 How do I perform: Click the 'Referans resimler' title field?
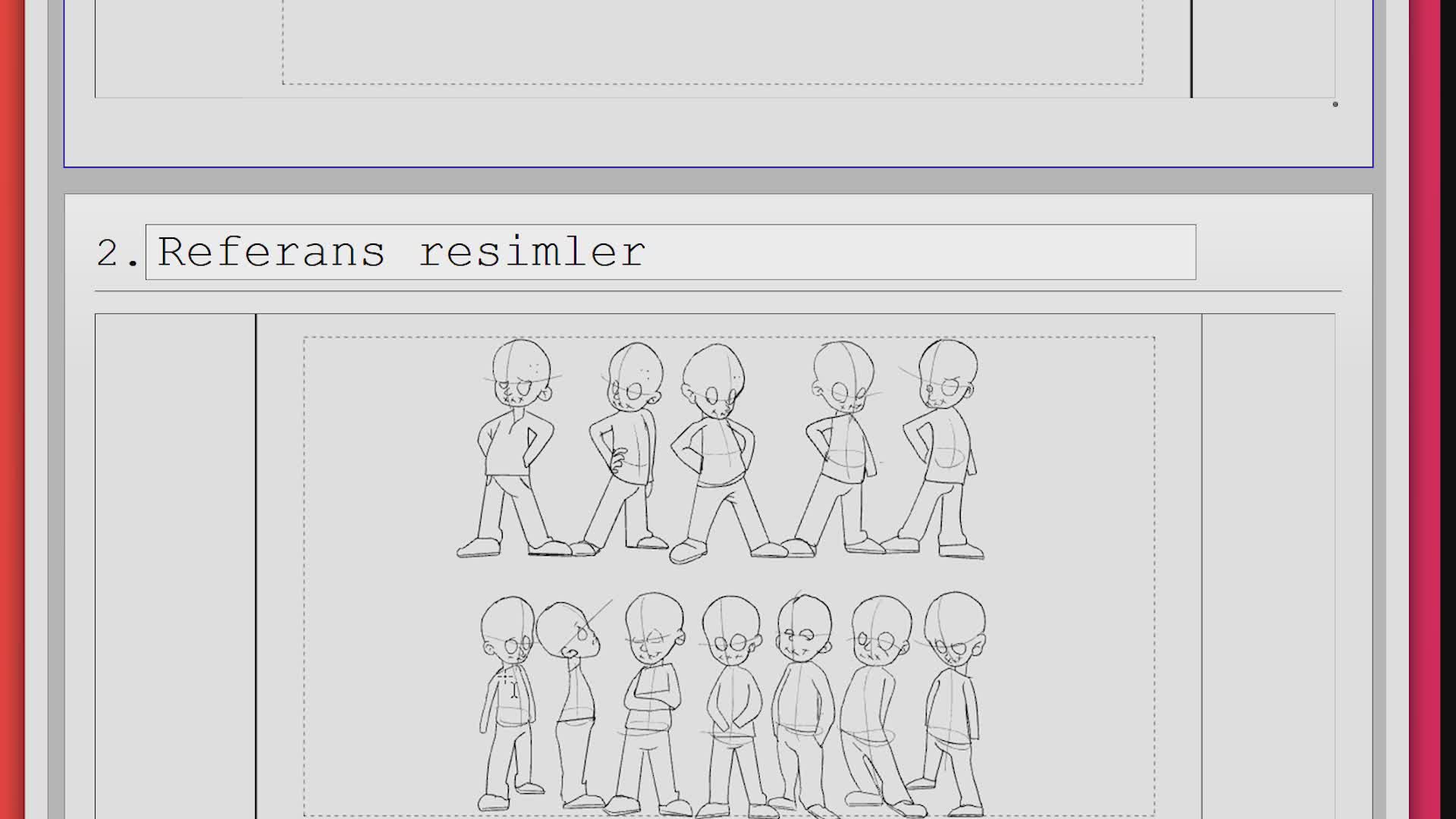pos(670,252)
